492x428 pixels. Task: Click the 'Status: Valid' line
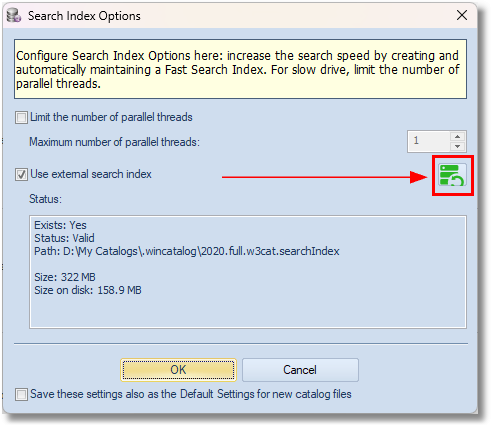64,238
